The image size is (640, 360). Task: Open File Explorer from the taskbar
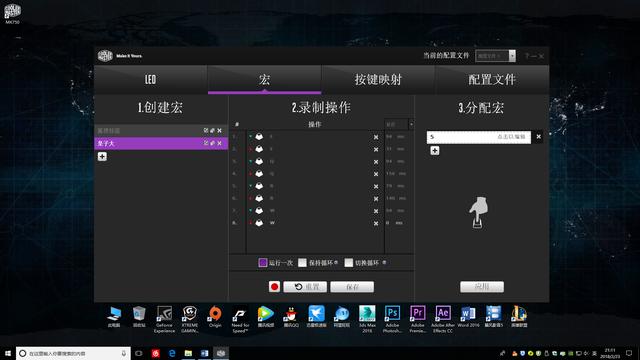(x=188, y=353)
